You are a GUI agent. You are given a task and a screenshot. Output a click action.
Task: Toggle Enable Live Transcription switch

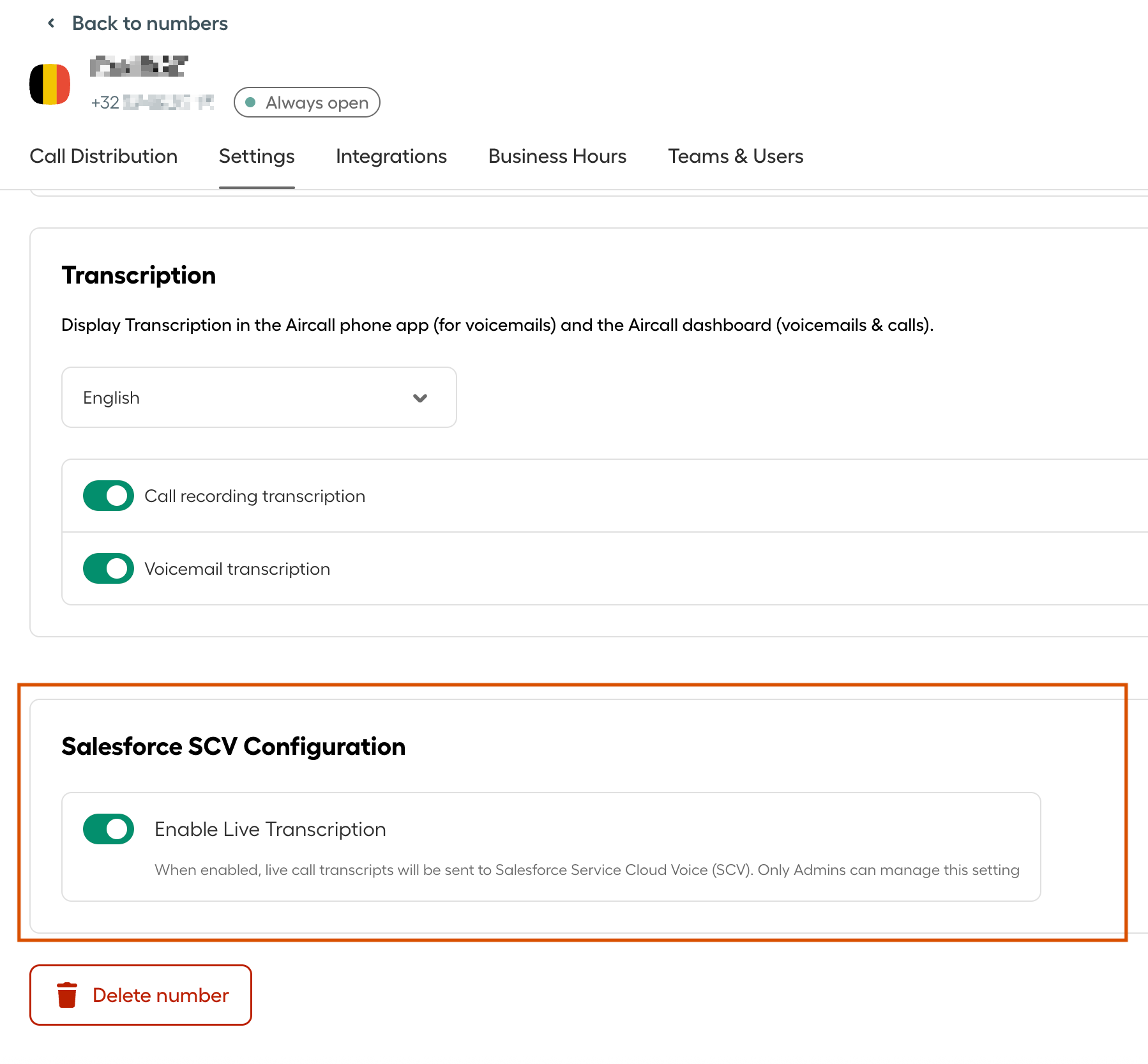(109, 829)
